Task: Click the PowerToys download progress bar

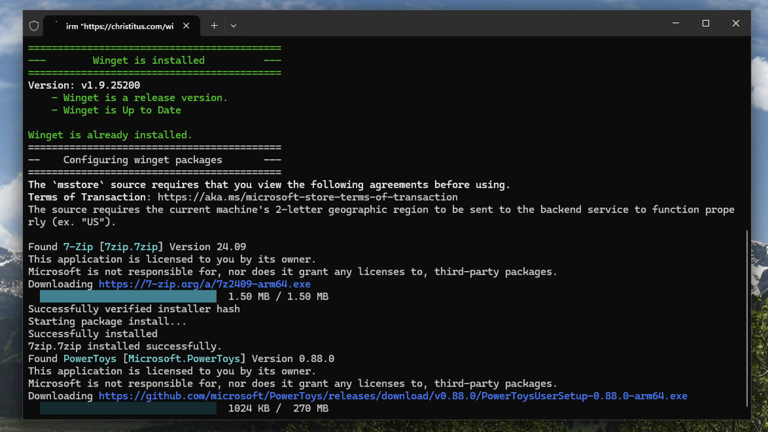Action: point(128,409)
